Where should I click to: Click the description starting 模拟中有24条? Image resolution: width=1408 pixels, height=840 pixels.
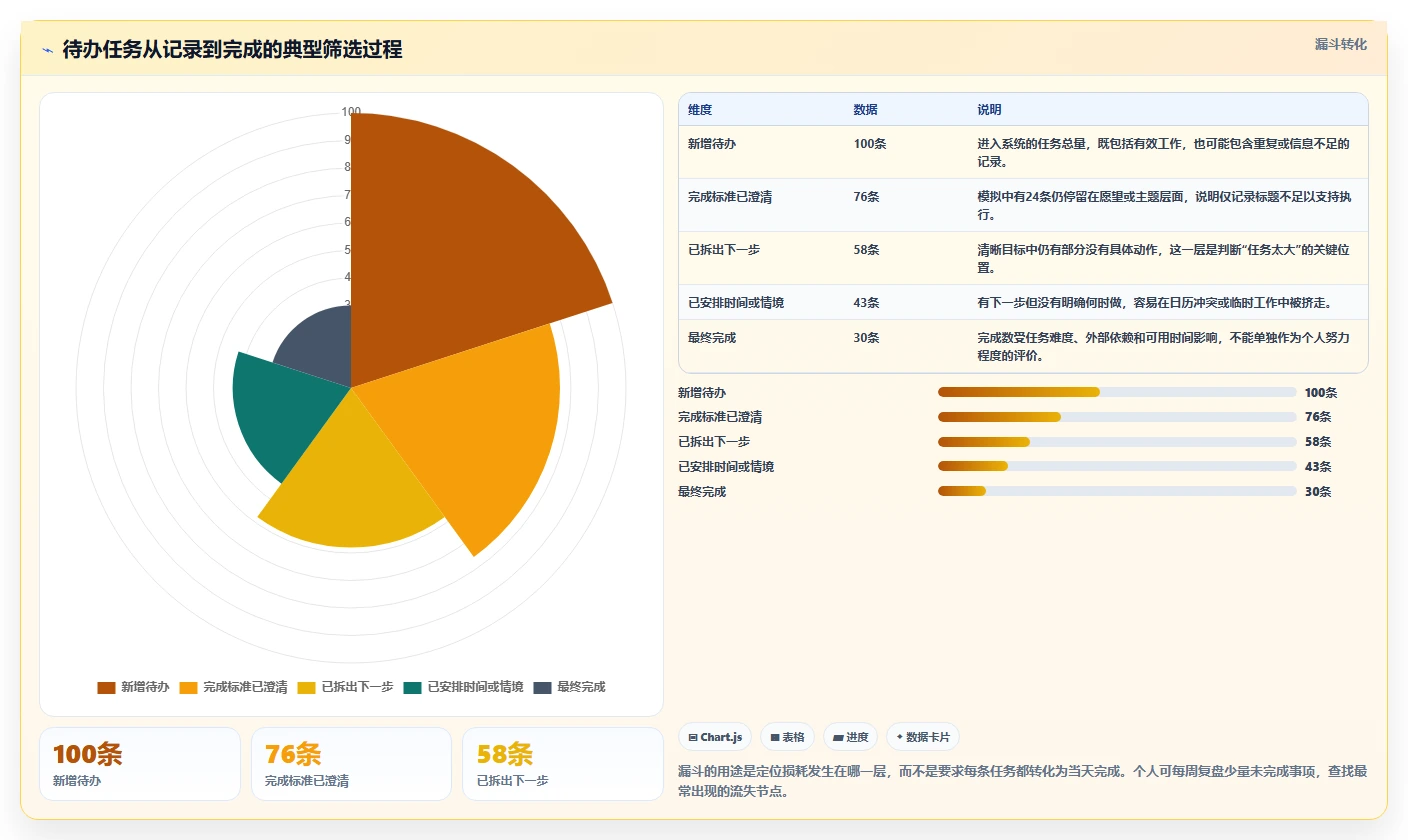click(1166, 205)
